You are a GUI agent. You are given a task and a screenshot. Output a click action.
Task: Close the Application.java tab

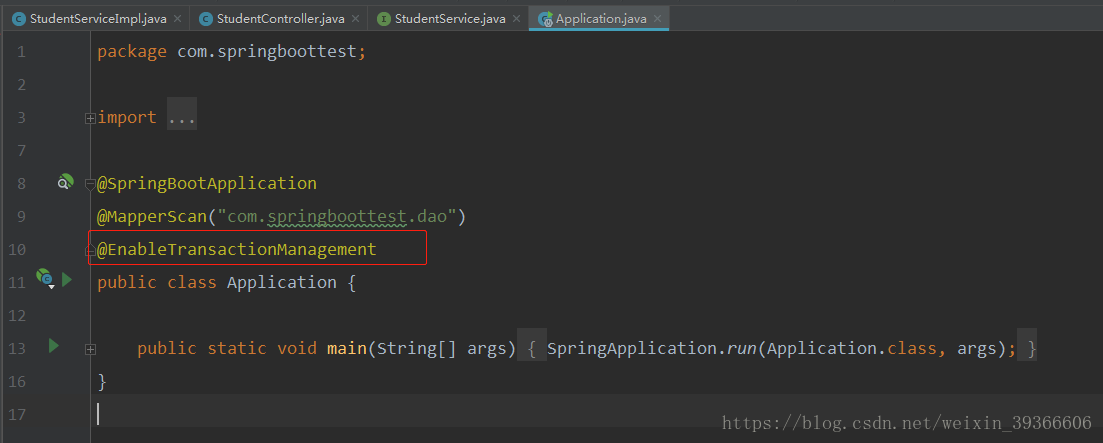pos(657,19)
